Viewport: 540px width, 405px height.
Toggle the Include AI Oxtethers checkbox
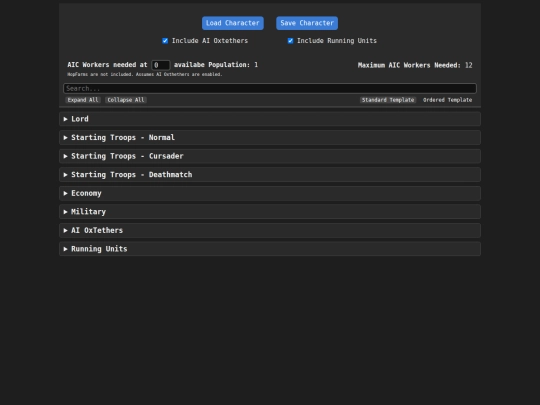[165, 41]
